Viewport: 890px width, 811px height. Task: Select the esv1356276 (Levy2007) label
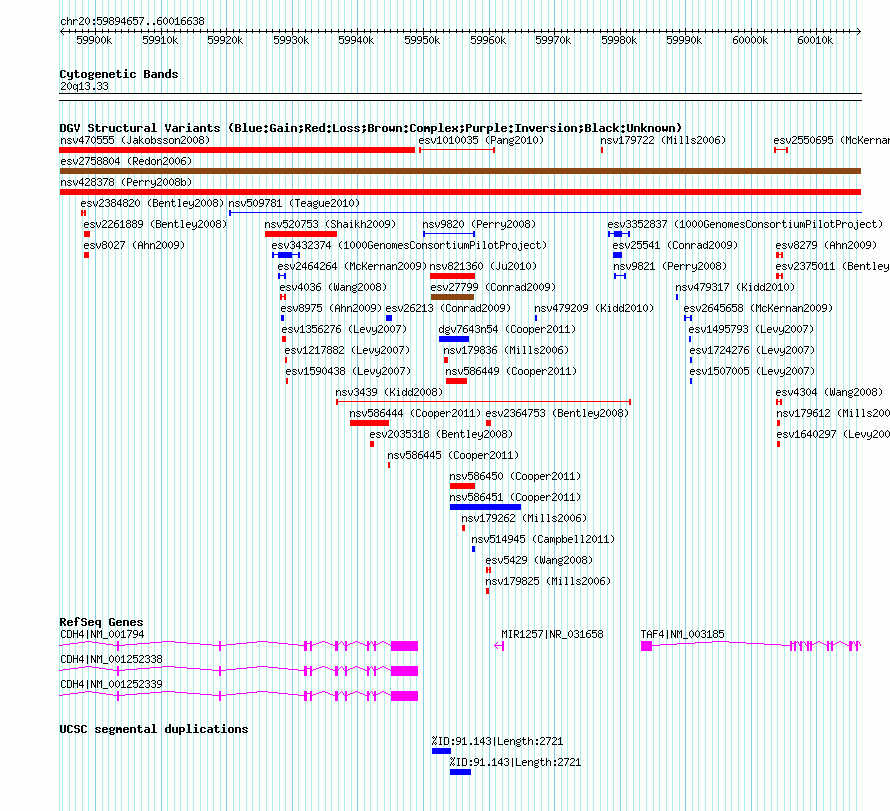pyautogui.click(x=344, y=329)
